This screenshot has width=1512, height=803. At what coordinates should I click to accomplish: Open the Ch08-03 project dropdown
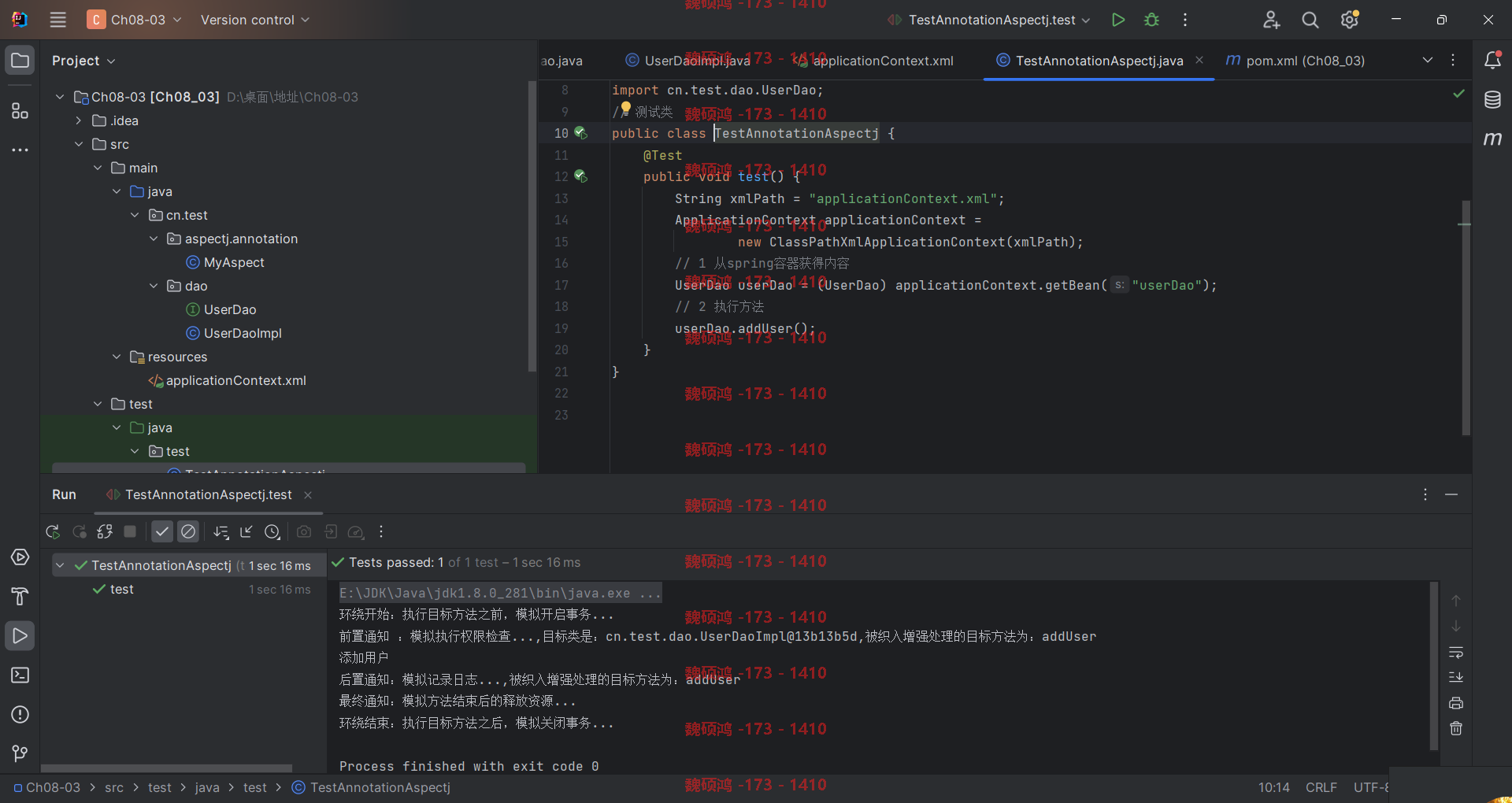135,20
